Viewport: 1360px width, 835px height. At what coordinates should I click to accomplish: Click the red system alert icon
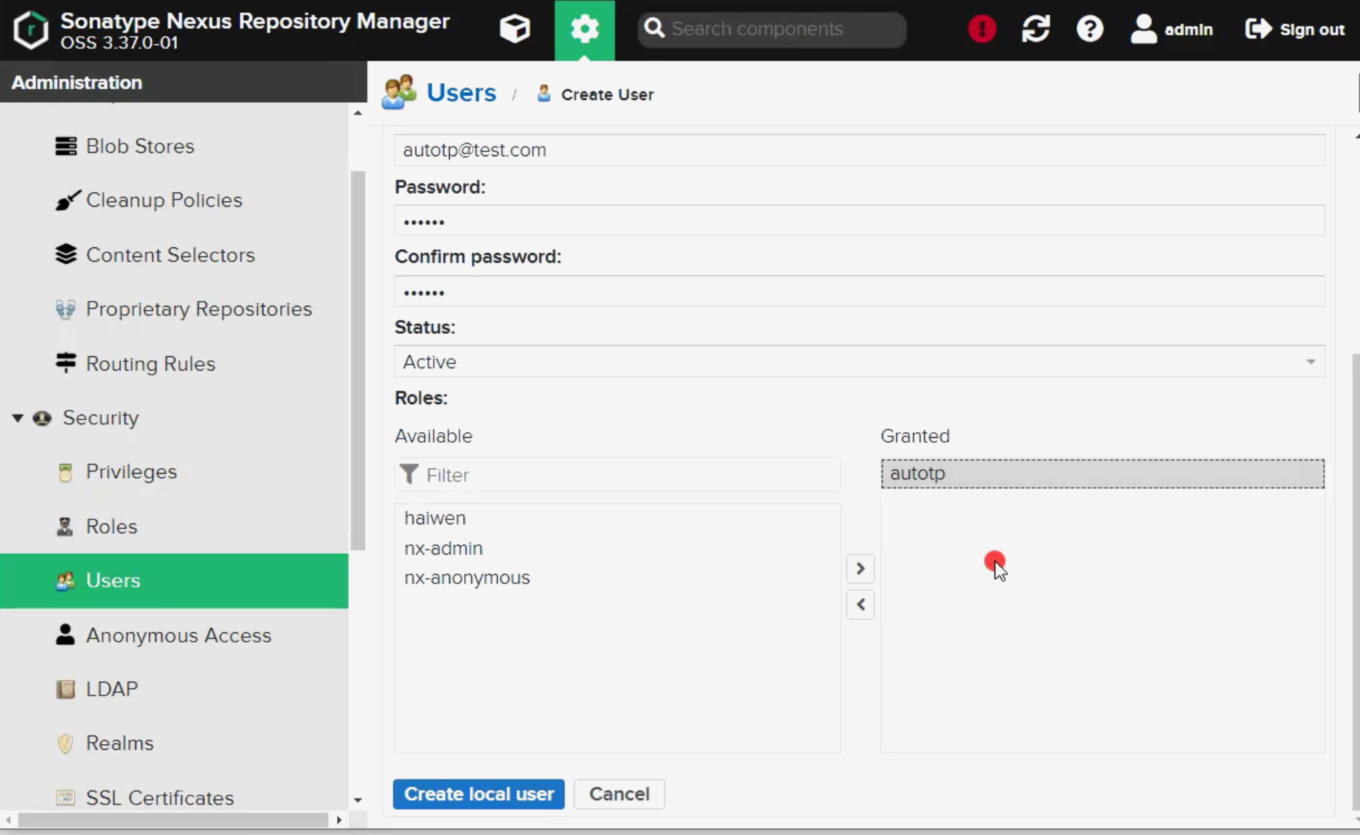click(x=982, y=29)
